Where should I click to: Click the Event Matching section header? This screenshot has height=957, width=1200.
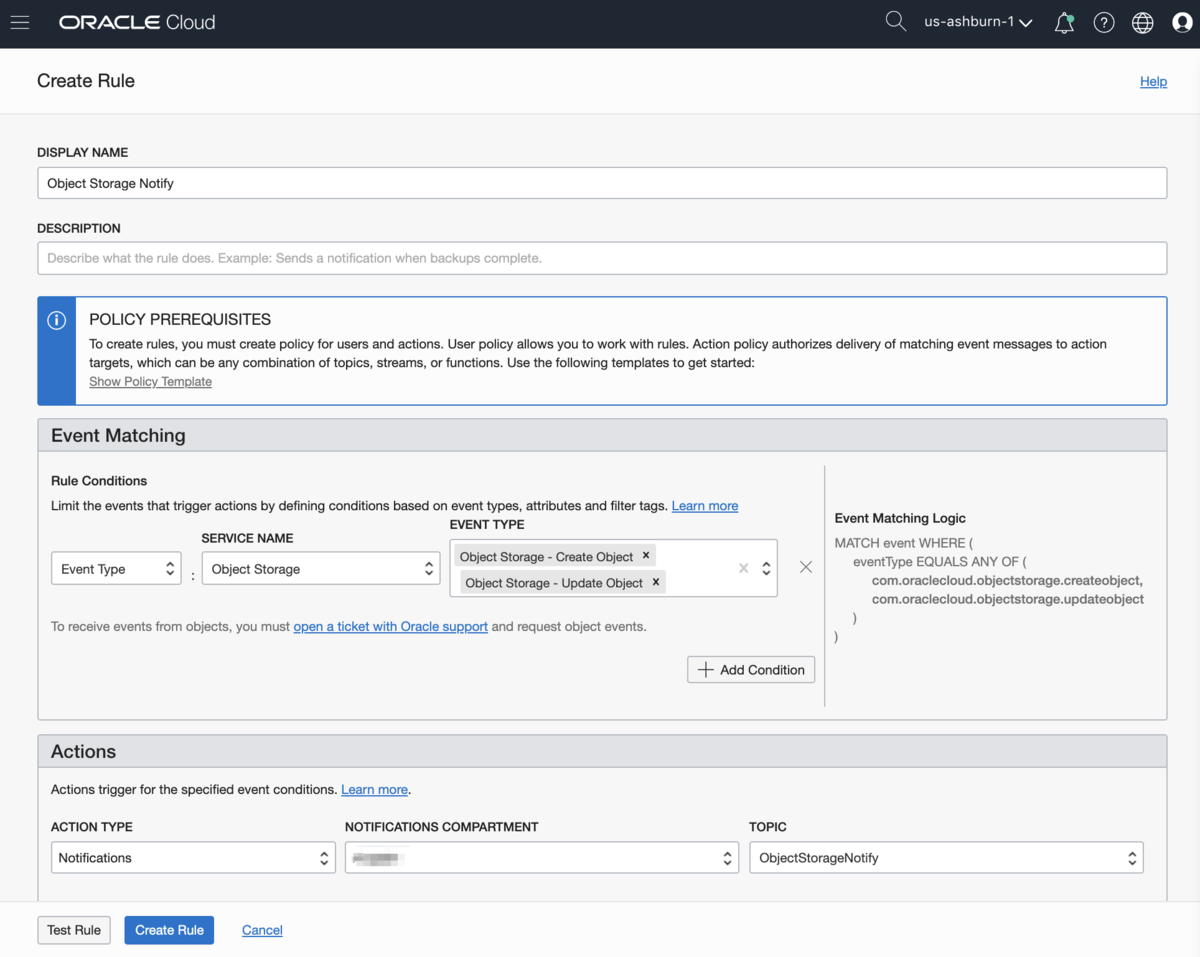602,435
